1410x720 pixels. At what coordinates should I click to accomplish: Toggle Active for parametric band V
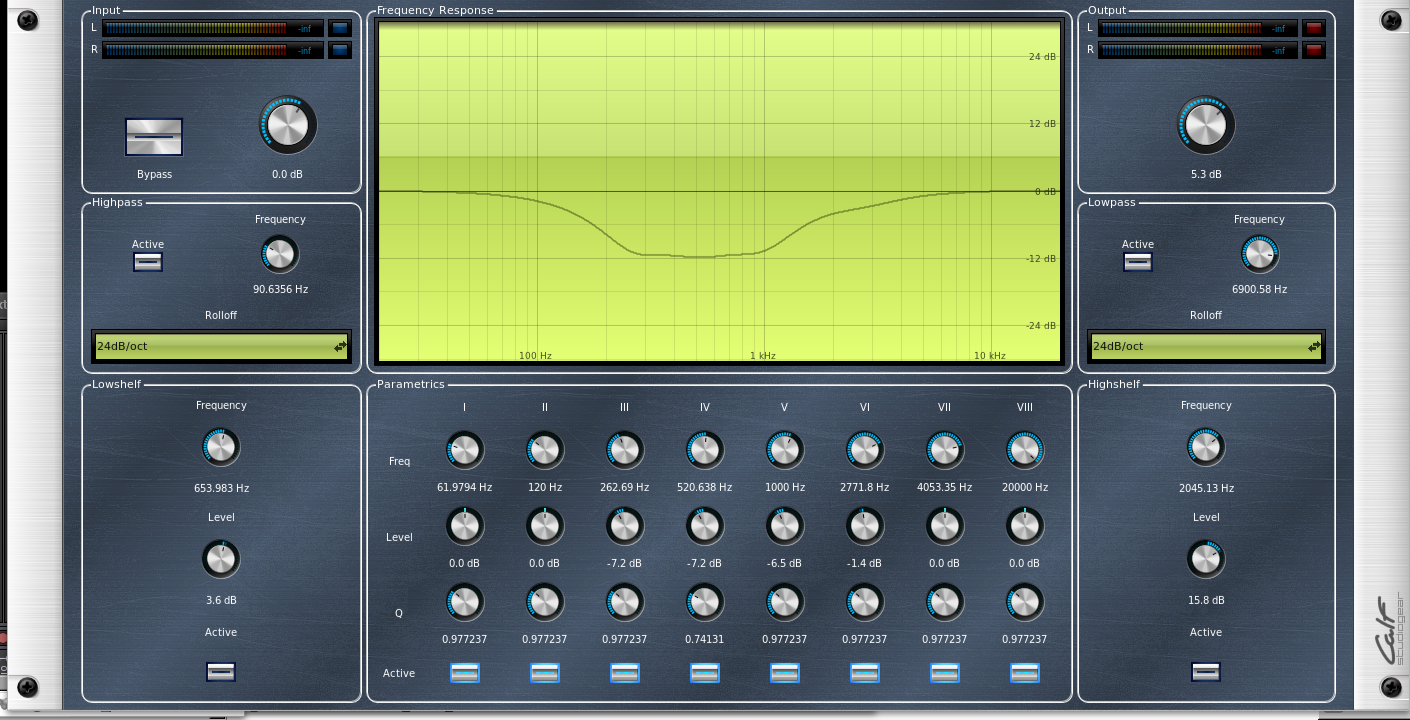(x=785, y=673)
